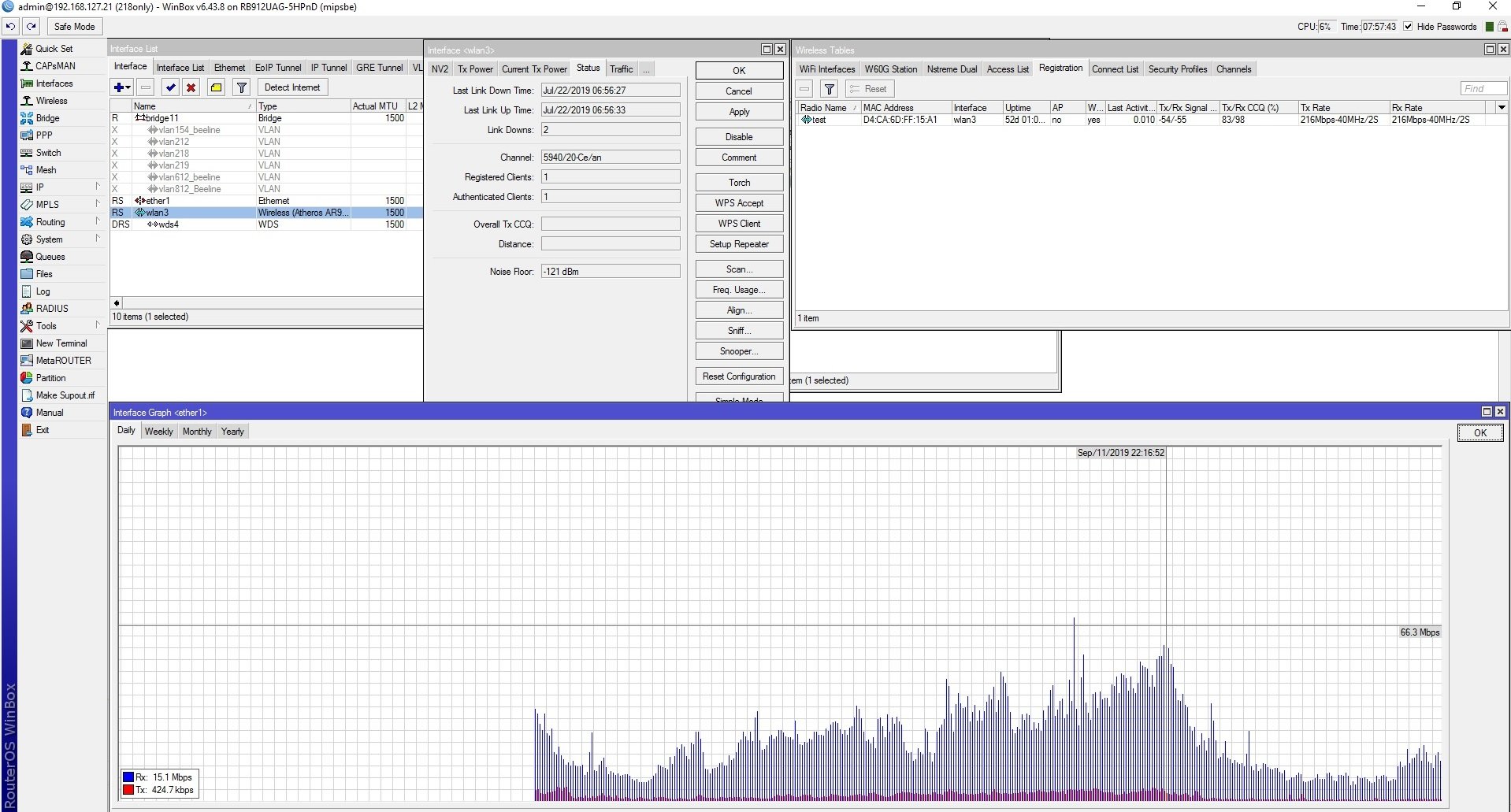Click the Torch button in wlan3 dialog
Viewport: 1511px width, 812px height.
point(739,183)
